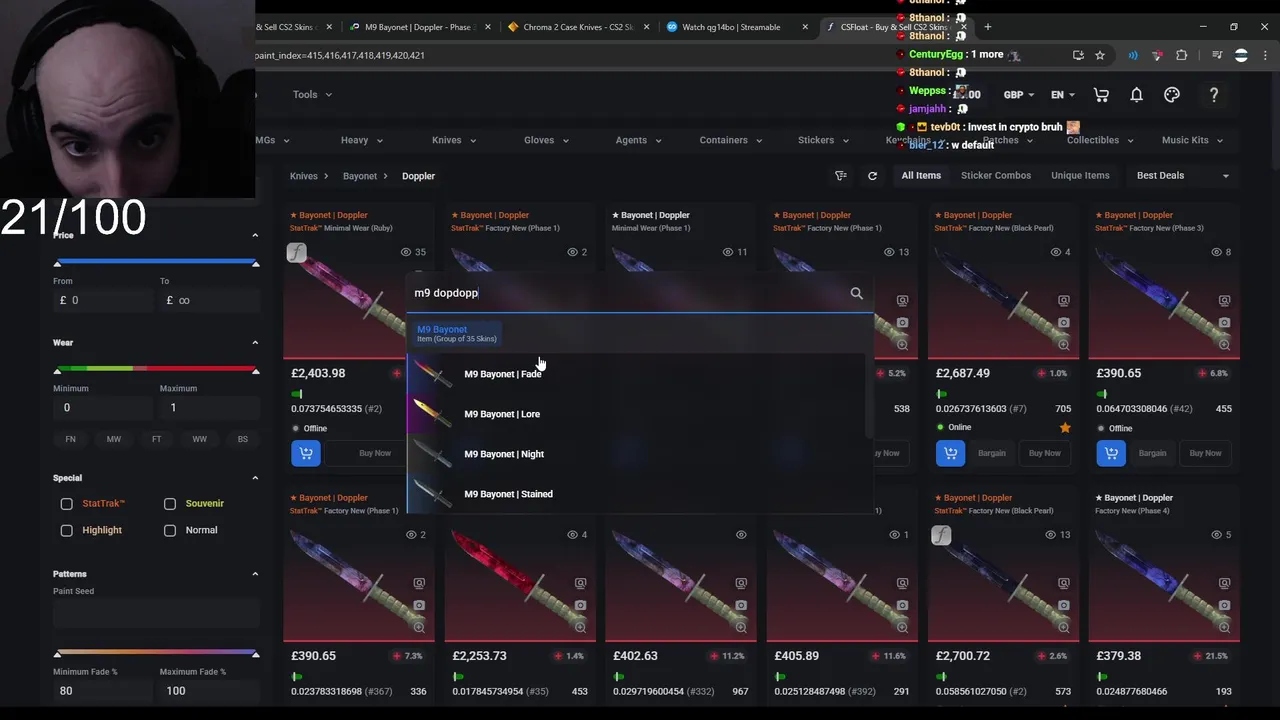This screenshot has height=720, width=1280.
Task: Inspect the £379.38 Phase 4 in-game icon
Action: [1224, 583]
